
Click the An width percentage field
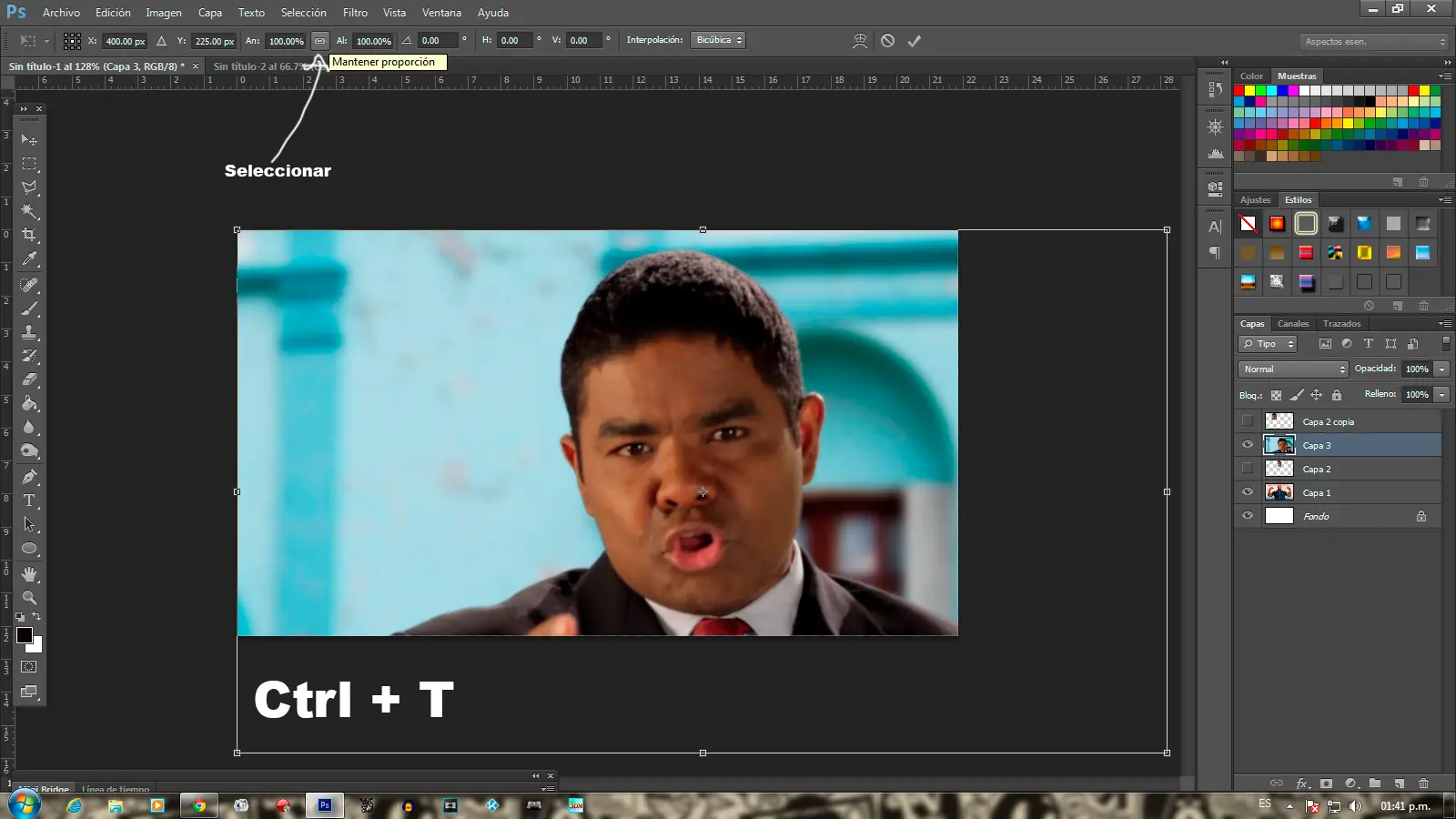pyautogui.click(x=286, y=41)
